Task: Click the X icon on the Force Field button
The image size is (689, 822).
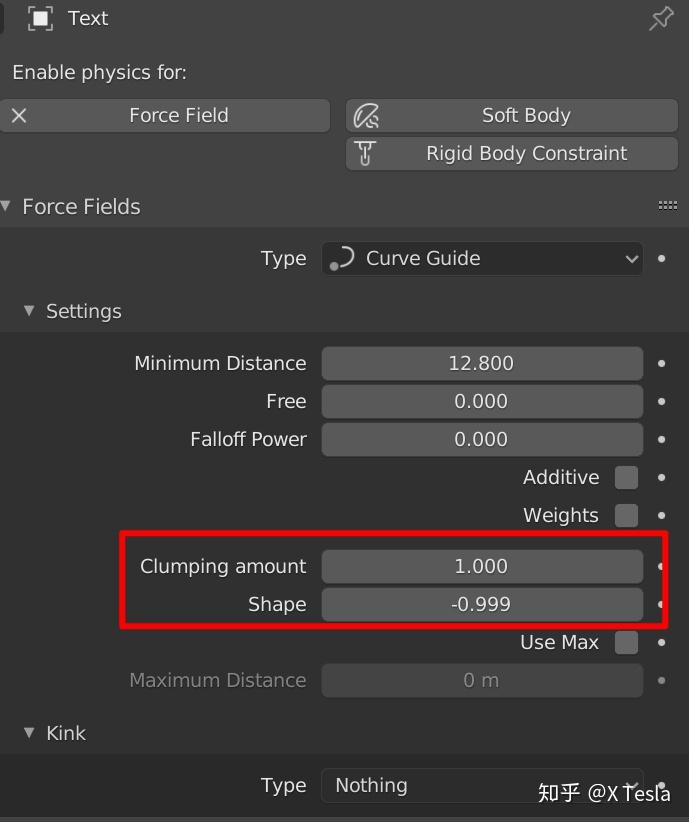Action: click(x=19, y=115)
